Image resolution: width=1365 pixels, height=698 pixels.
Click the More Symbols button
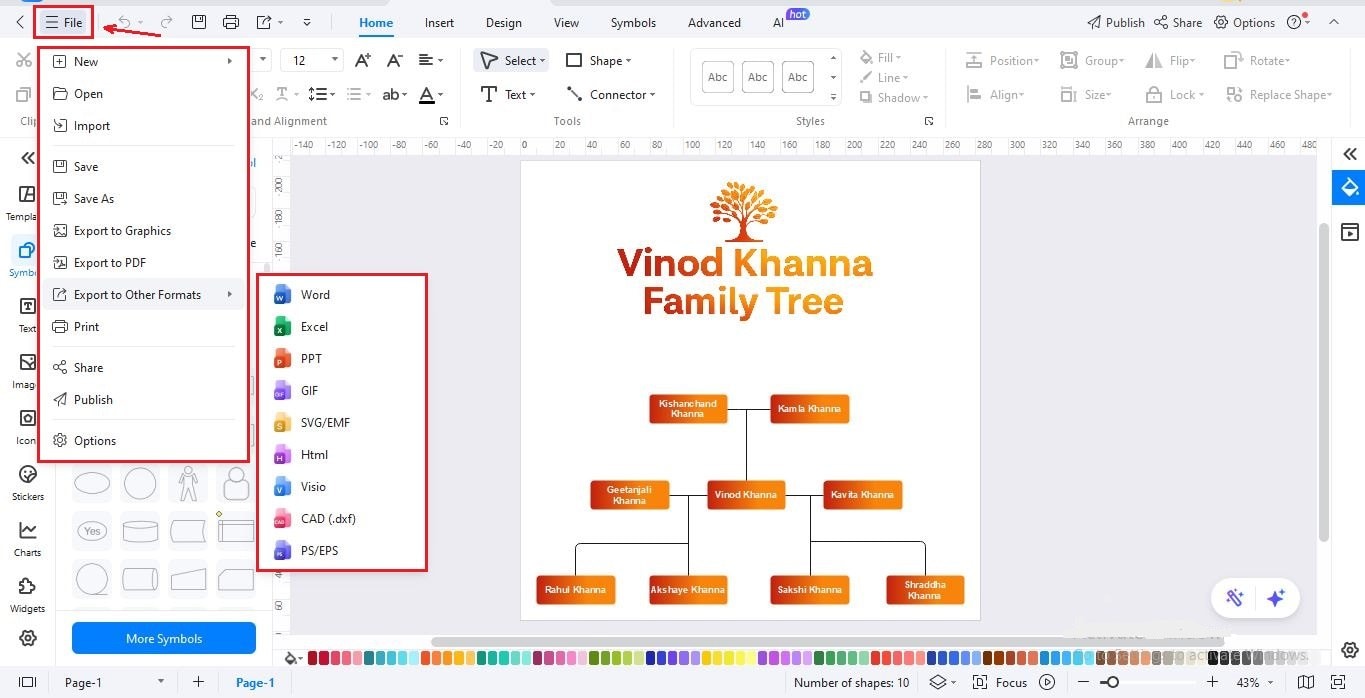[x=163, y=638]
